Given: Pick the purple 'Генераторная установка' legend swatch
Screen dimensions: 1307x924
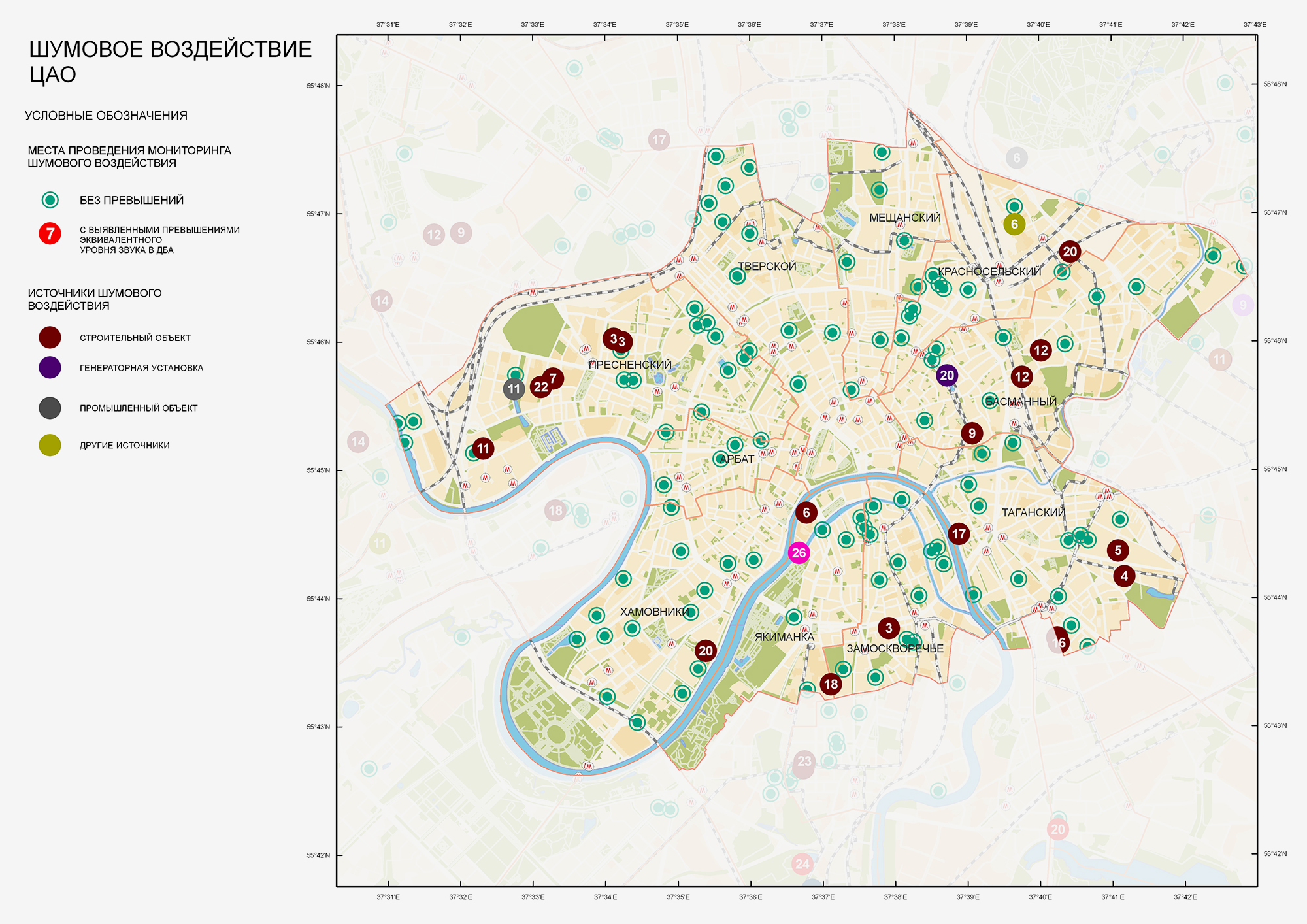Looking at the screenshot, I should click(50, 368).
